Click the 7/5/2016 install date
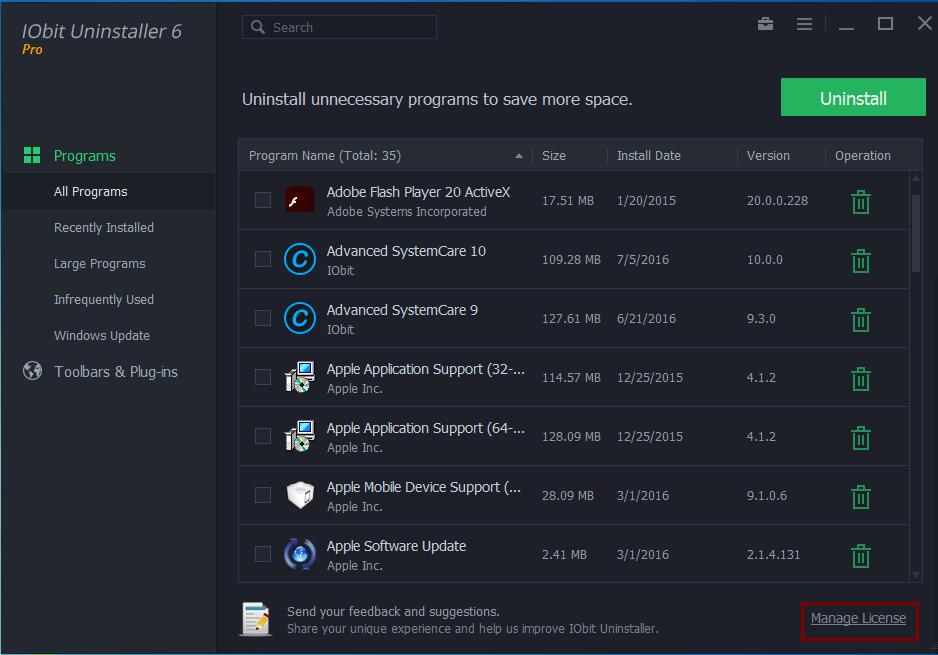Image resolution: width=938 pixels, height=655 pixels. pyautogui.click(x=642, y=260)
